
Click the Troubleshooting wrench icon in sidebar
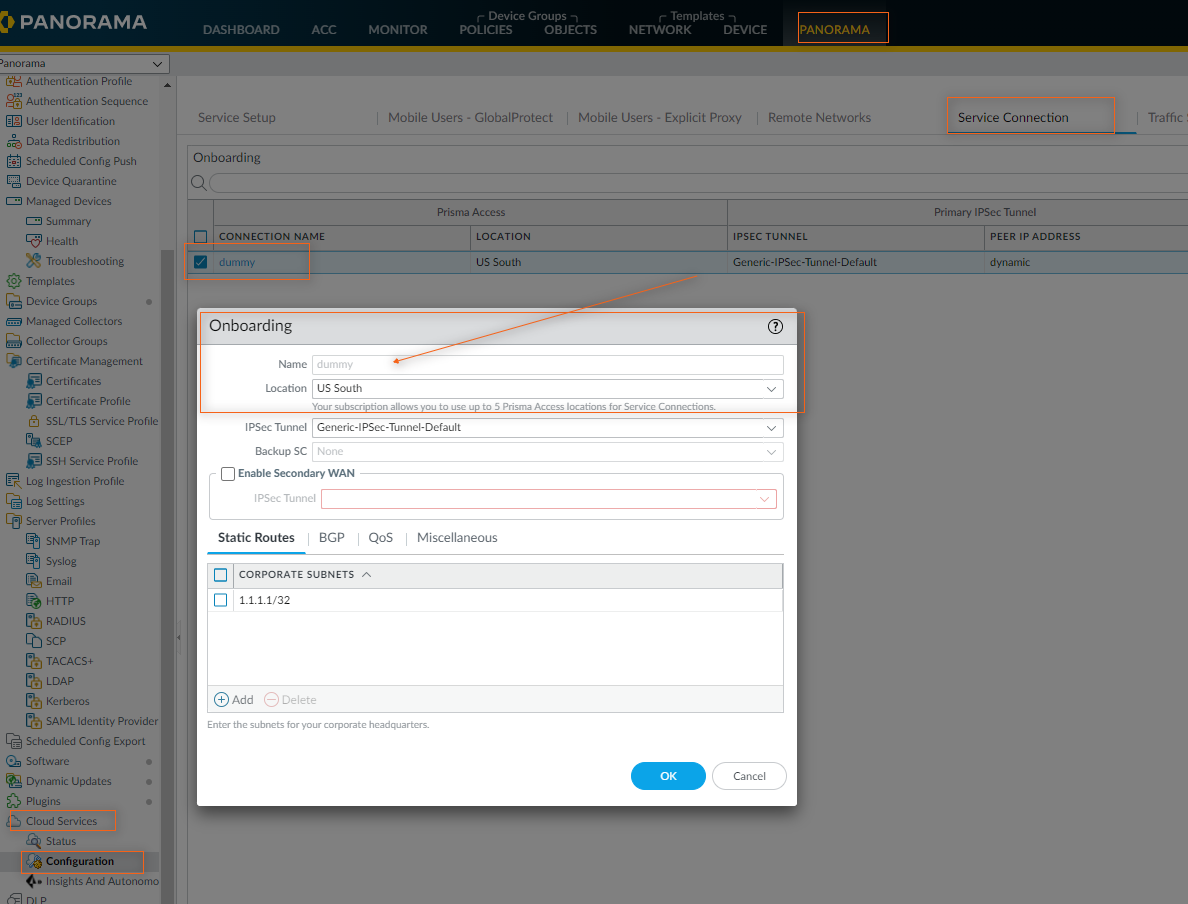34,261
